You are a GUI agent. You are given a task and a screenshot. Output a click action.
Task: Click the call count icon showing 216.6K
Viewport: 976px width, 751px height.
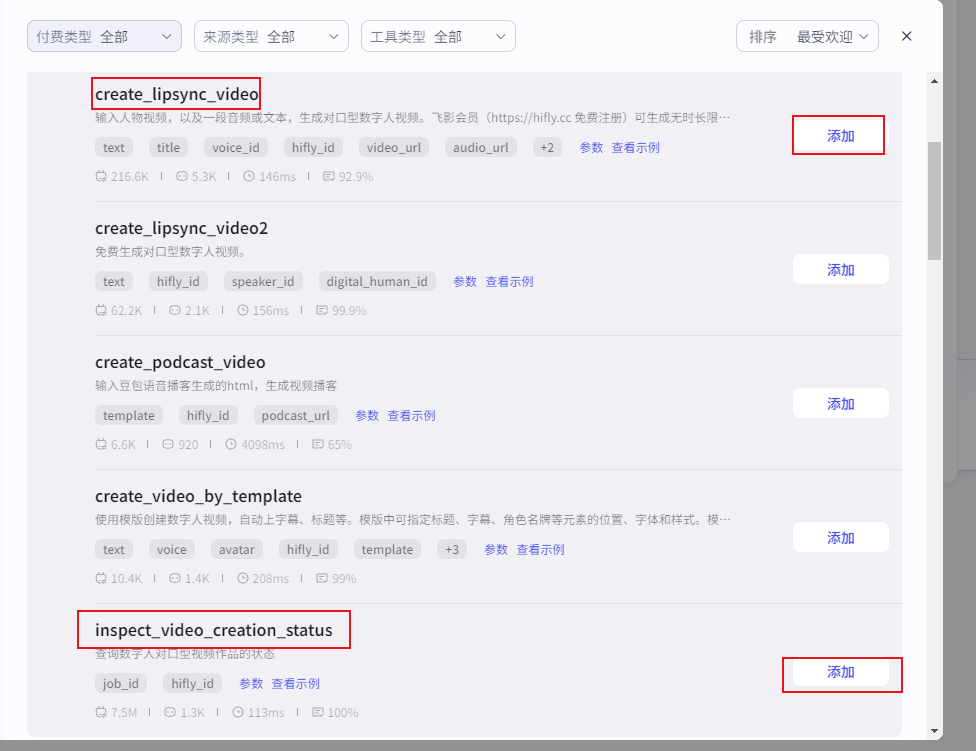pos(101,177)
